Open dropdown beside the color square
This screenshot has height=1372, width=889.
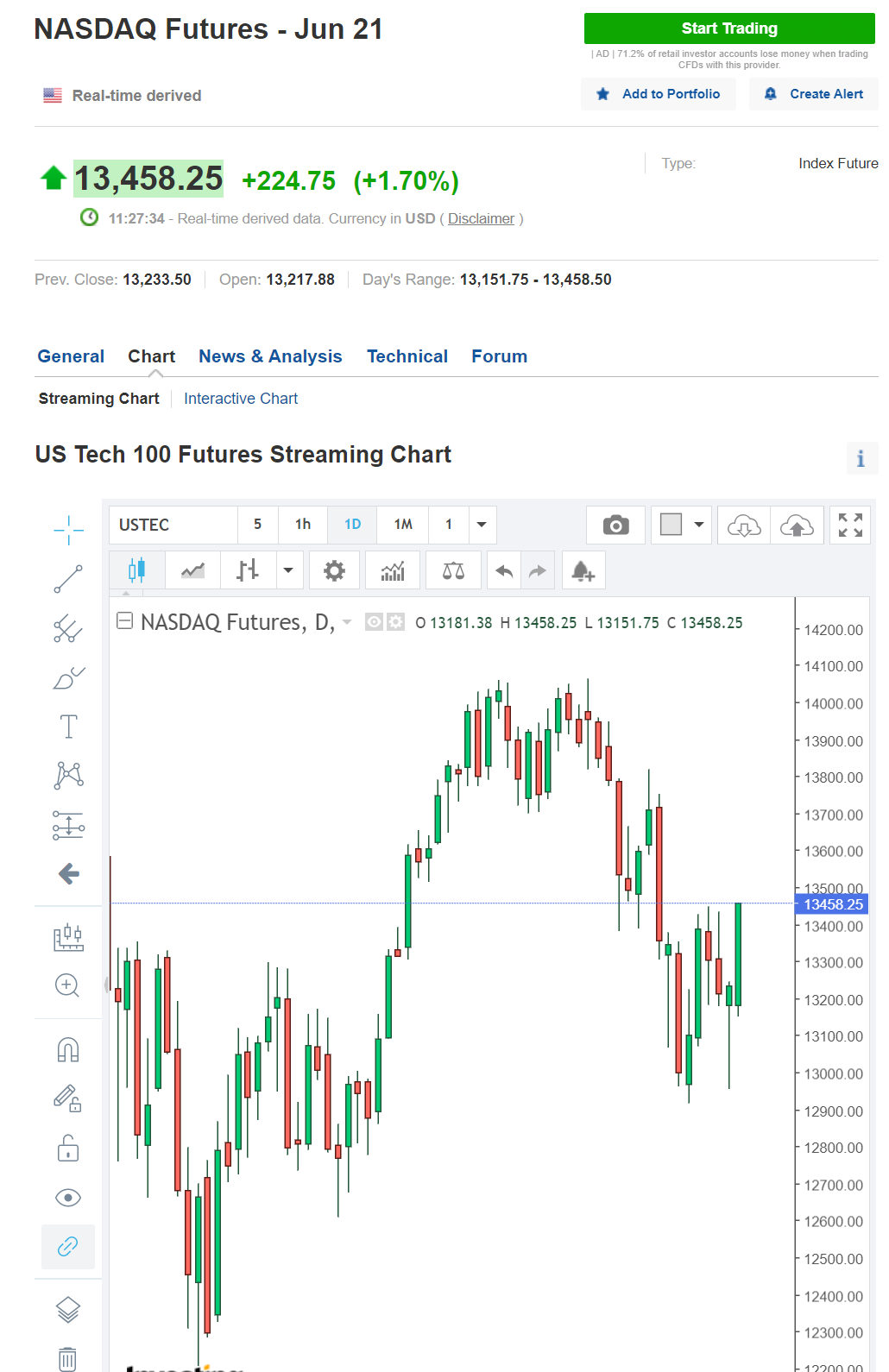pos(699,525)
